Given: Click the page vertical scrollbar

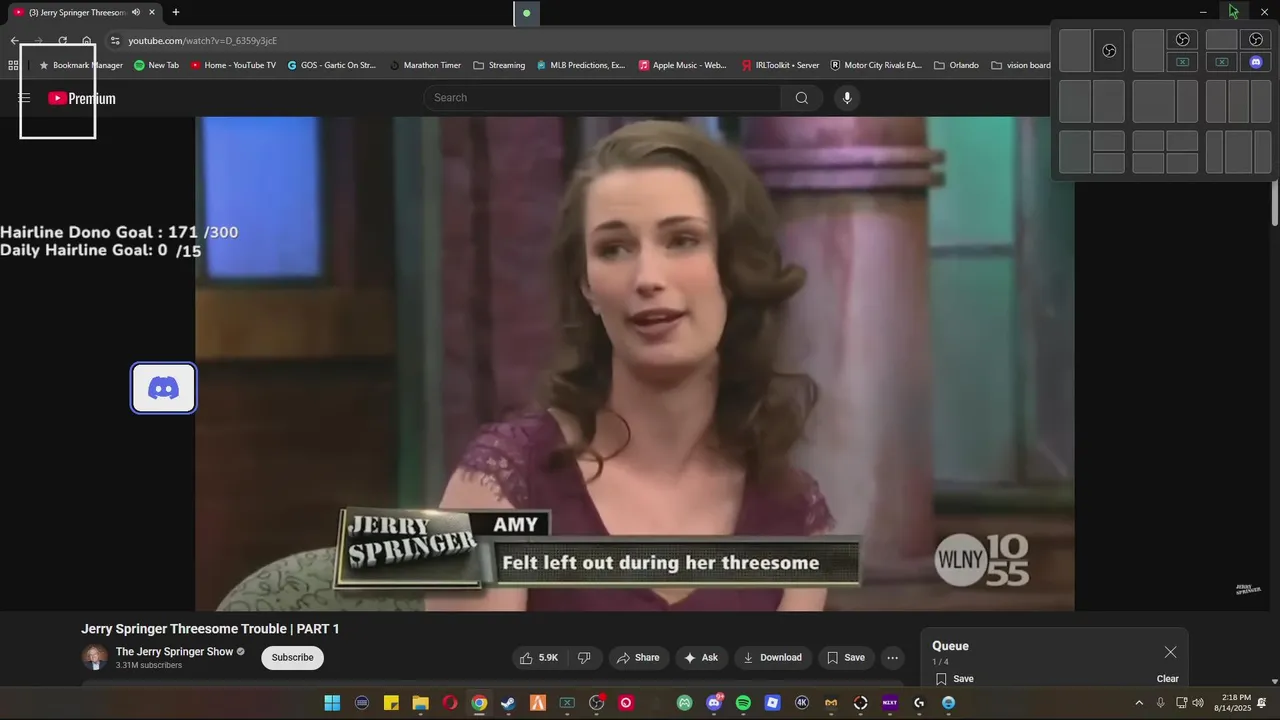Looking at the screenshot, I should (1274, 205).
